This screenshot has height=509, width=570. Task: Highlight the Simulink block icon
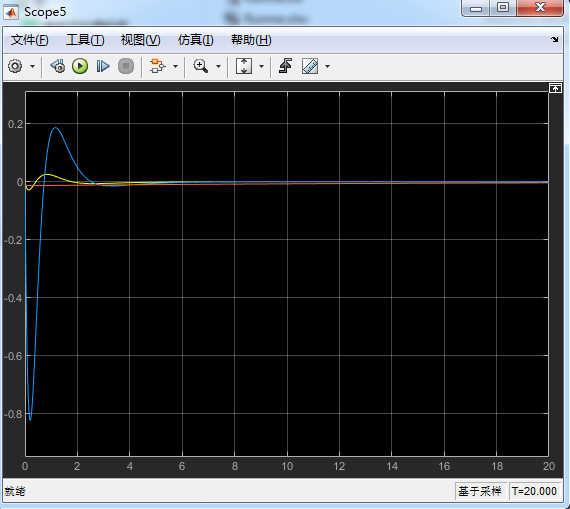(157, 66)
